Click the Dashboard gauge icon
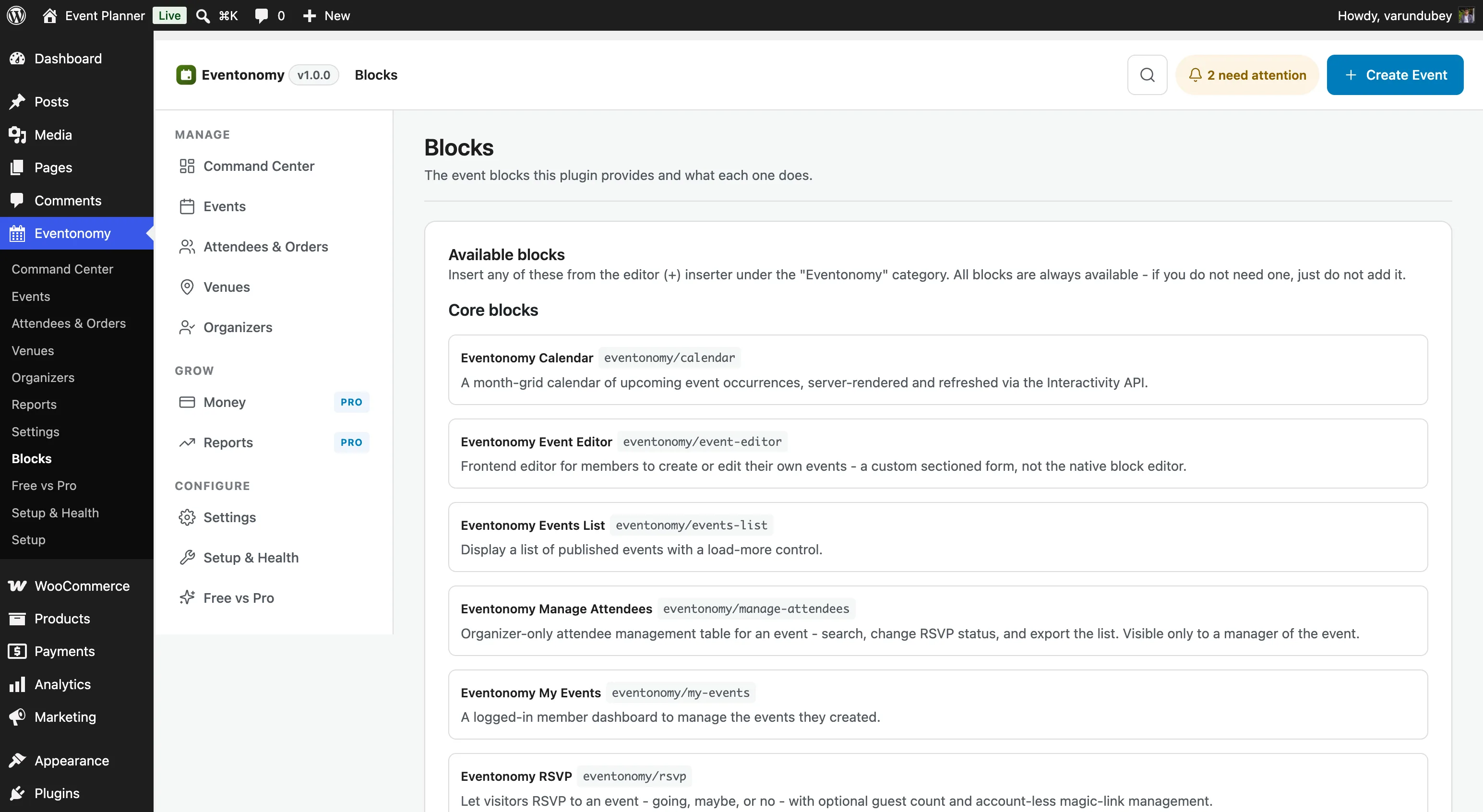The width and height of the screenshot is (1483, 812). (x=17, y=58)
